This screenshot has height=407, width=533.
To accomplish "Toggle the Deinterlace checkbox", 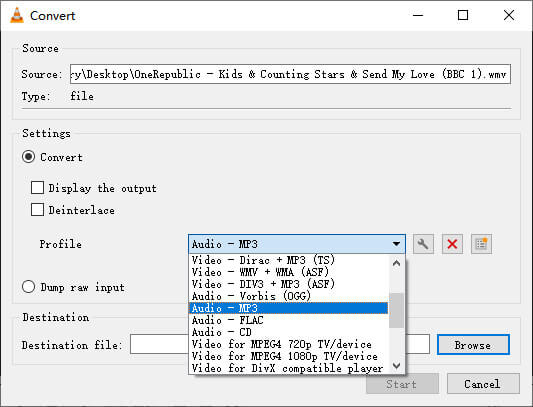I will [37, 209].
